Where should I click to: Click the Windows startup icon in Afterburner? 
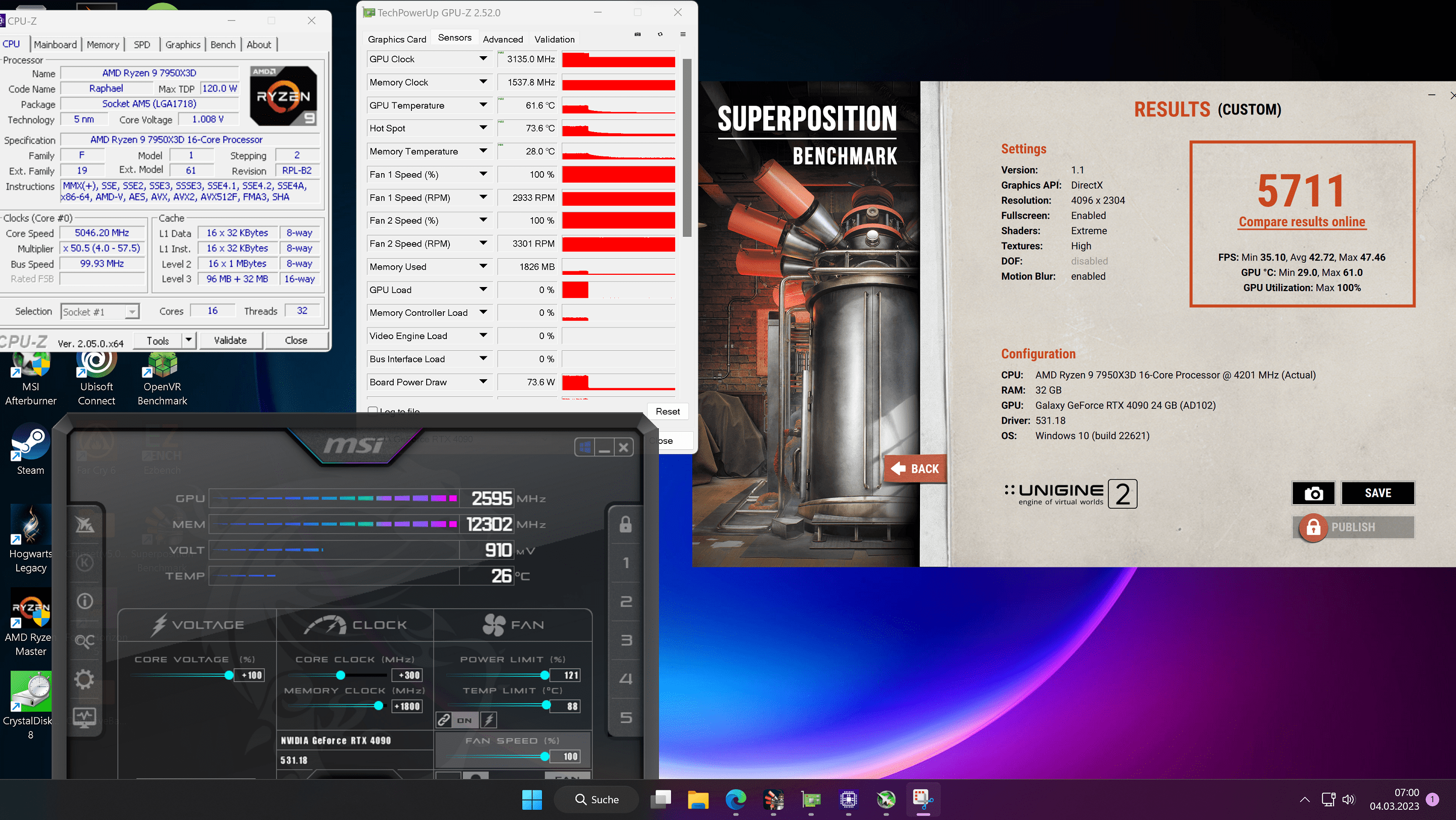pos(585,447)
